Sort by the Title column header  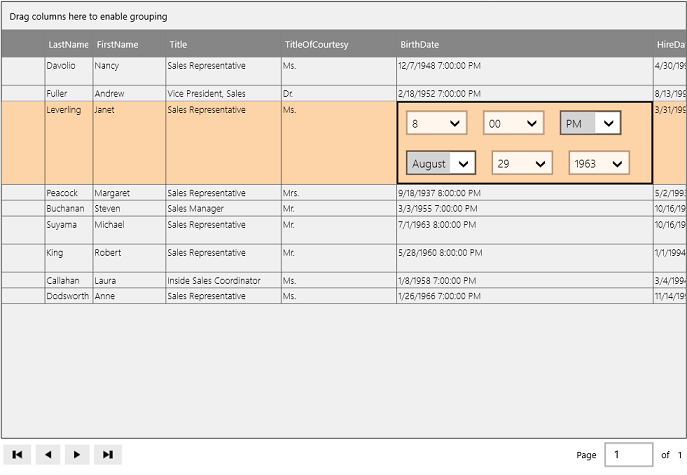coord(178,45)
